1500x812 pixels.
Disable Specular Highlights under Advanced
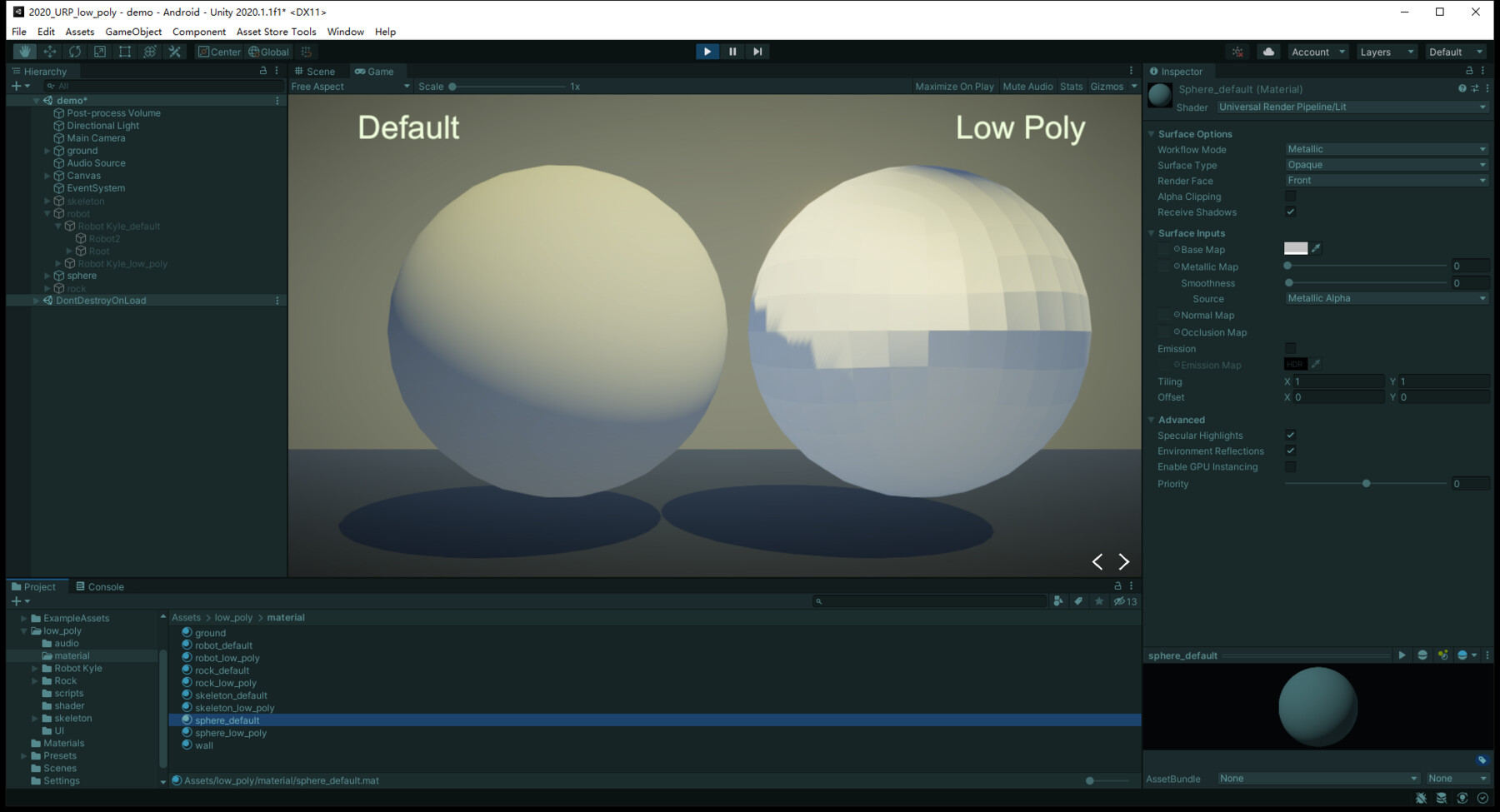pos(1290,434)
